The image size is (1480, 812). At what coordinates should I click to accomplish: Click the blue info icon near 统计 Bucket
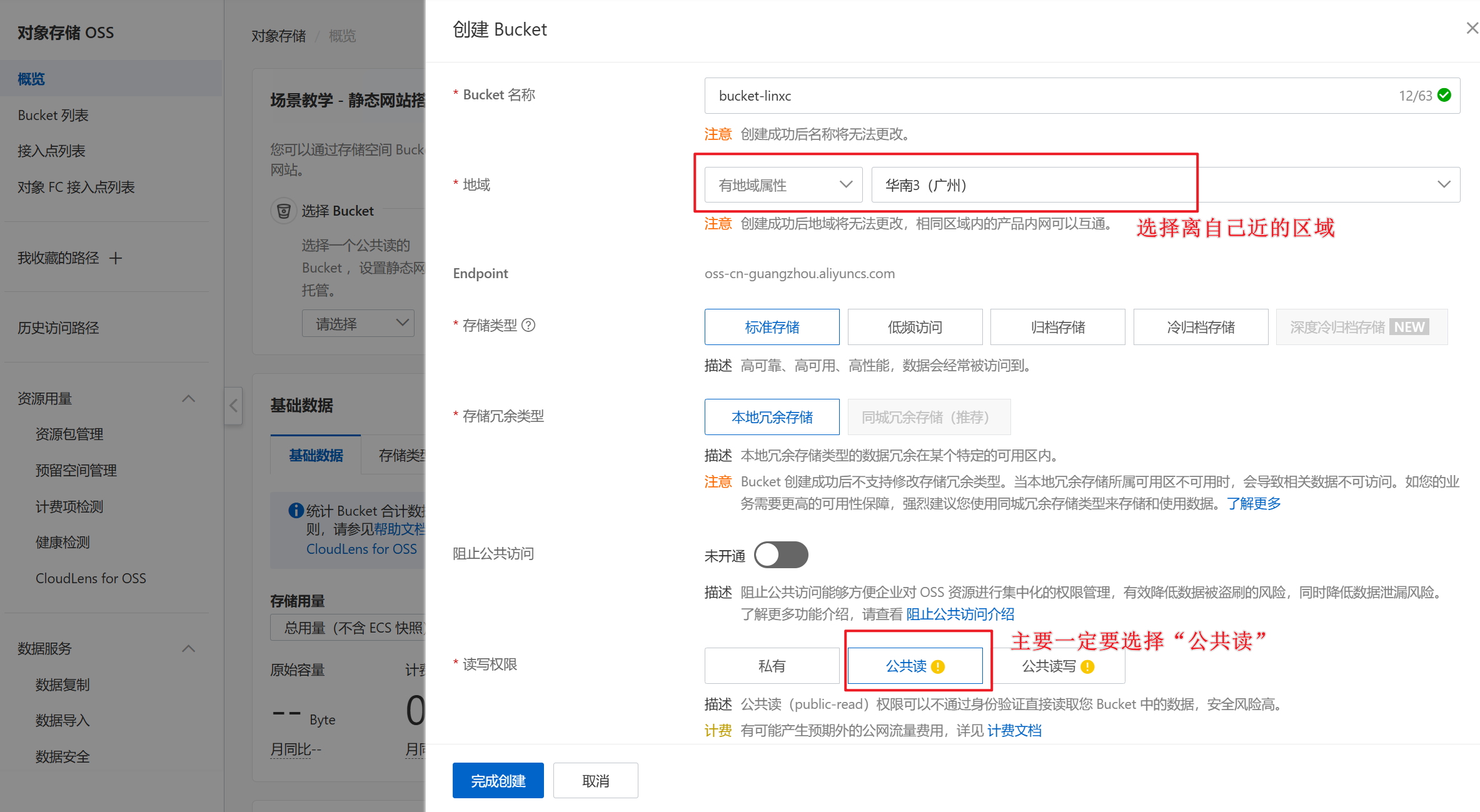(296, 511)
